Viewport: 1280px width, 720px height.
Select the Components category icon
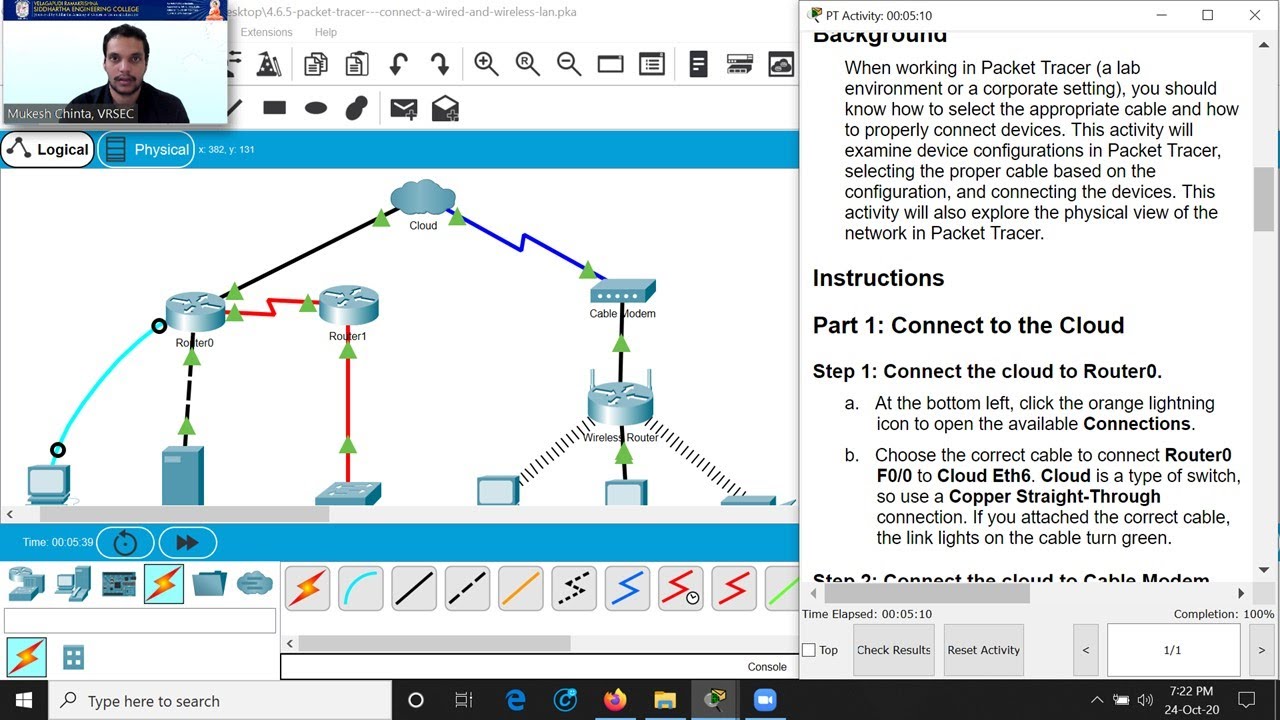point(118,583)
